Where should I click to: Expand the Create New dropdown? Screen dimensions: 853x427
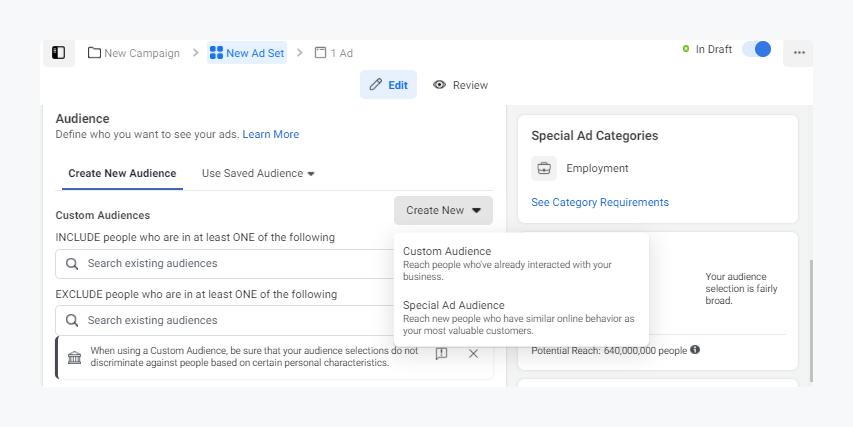pos(443,210)
